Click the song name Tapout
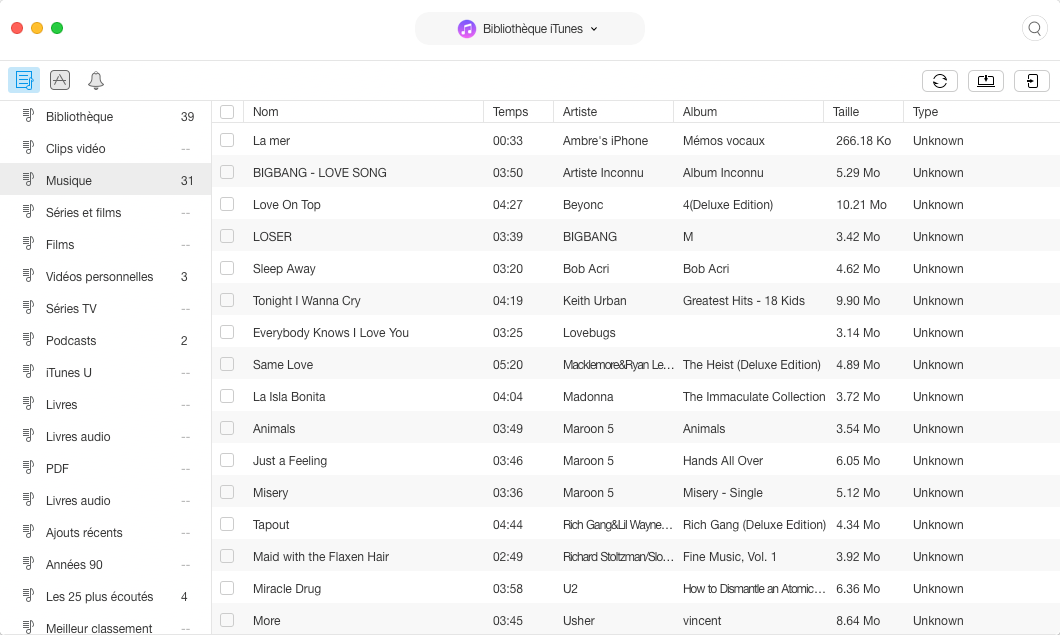Viewport: 1060px width, 635px height. (x=271, y=524)
